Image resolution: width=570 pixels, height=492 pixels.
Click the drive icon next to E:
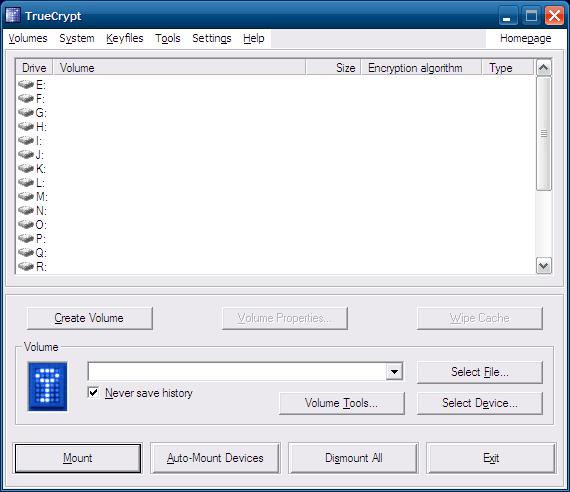(26, 84)
